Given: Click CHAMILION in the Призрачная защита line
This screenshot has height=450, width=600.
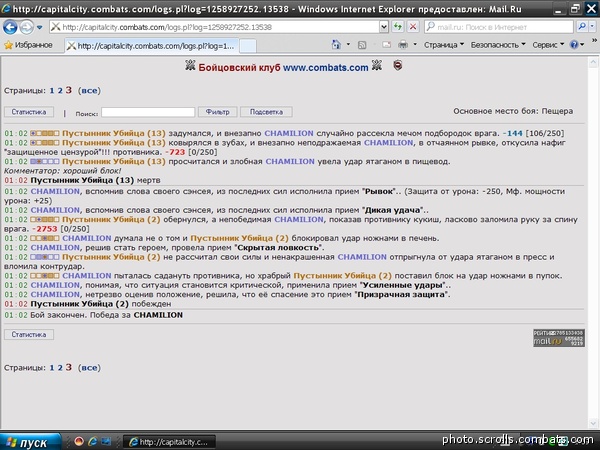Looking at the screenshot, I should [x=55, y=295].
